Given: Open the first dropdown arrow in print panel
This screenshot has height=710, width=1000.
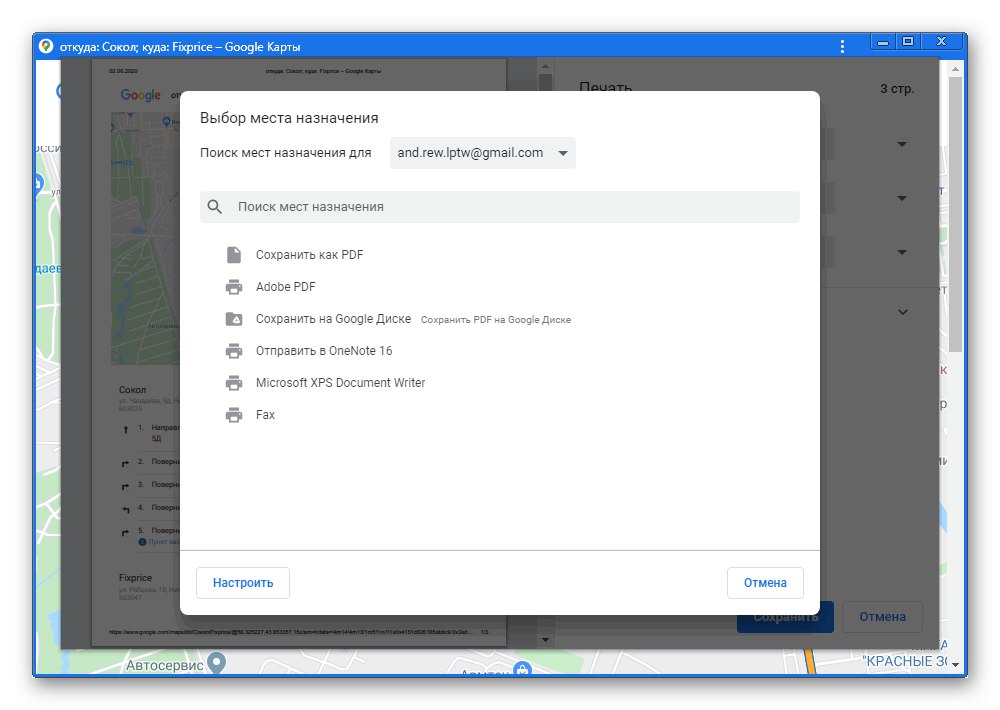Looking at the screenshot, I should [902, 145].
